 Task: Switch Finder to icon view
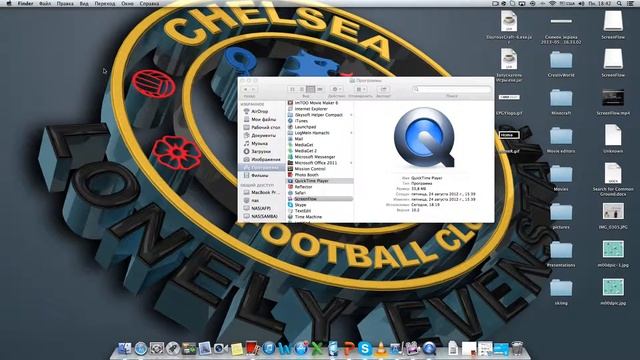pos(292,89)
